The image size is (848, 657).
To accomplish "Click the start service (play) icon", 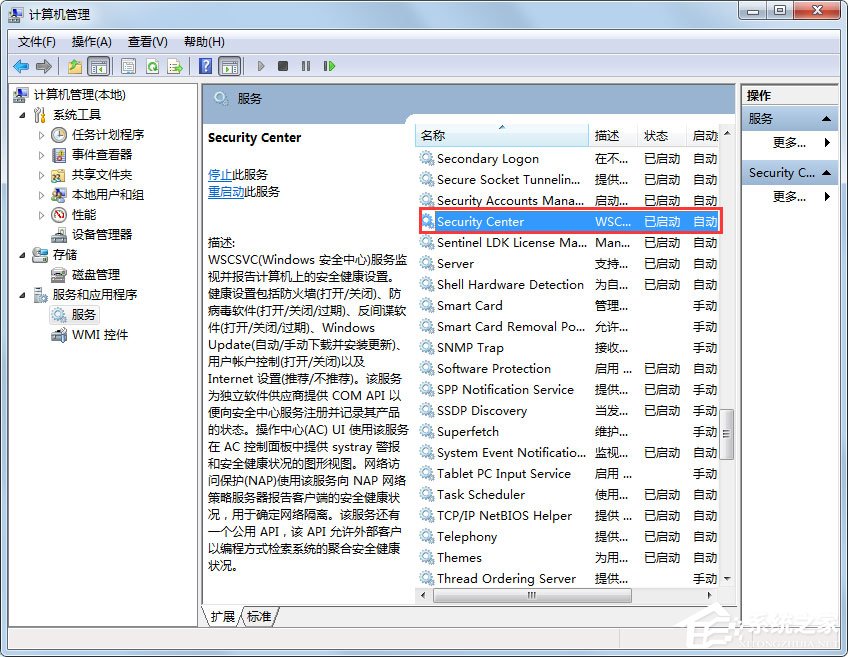I will 259,66.
